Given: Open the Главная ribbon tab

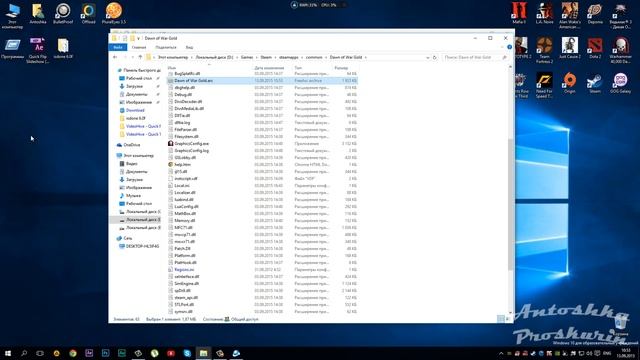Looking at the screenshot, I should (139, 47).
